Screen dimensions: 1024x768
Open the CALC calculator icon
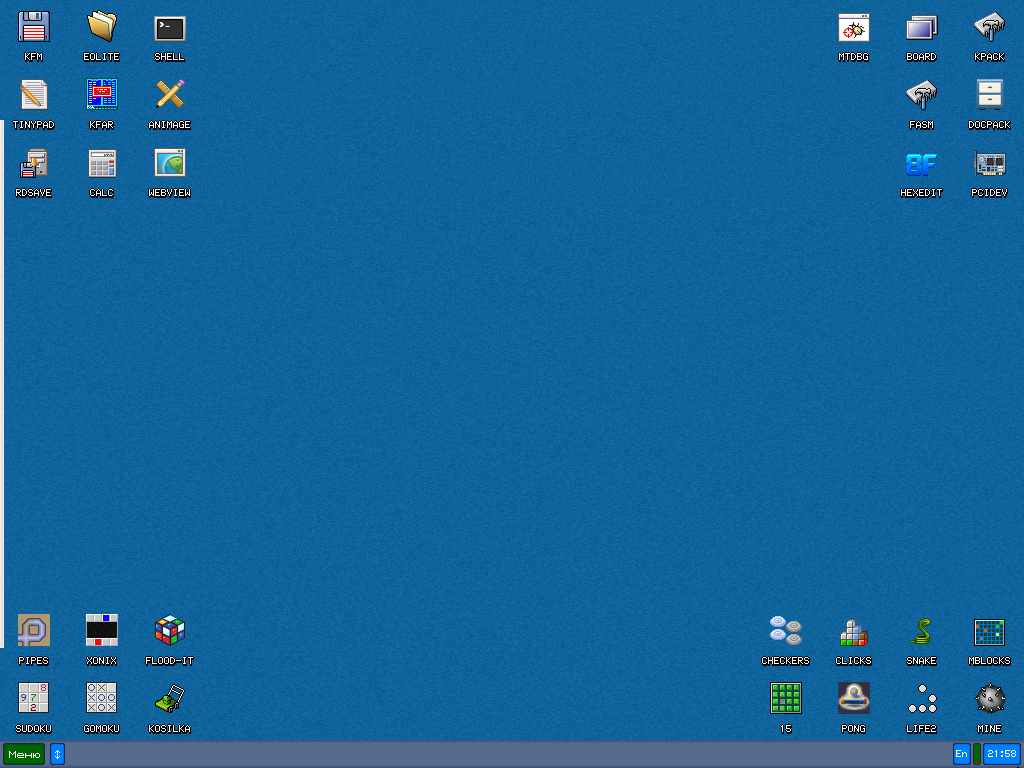[x=102, y=164]
